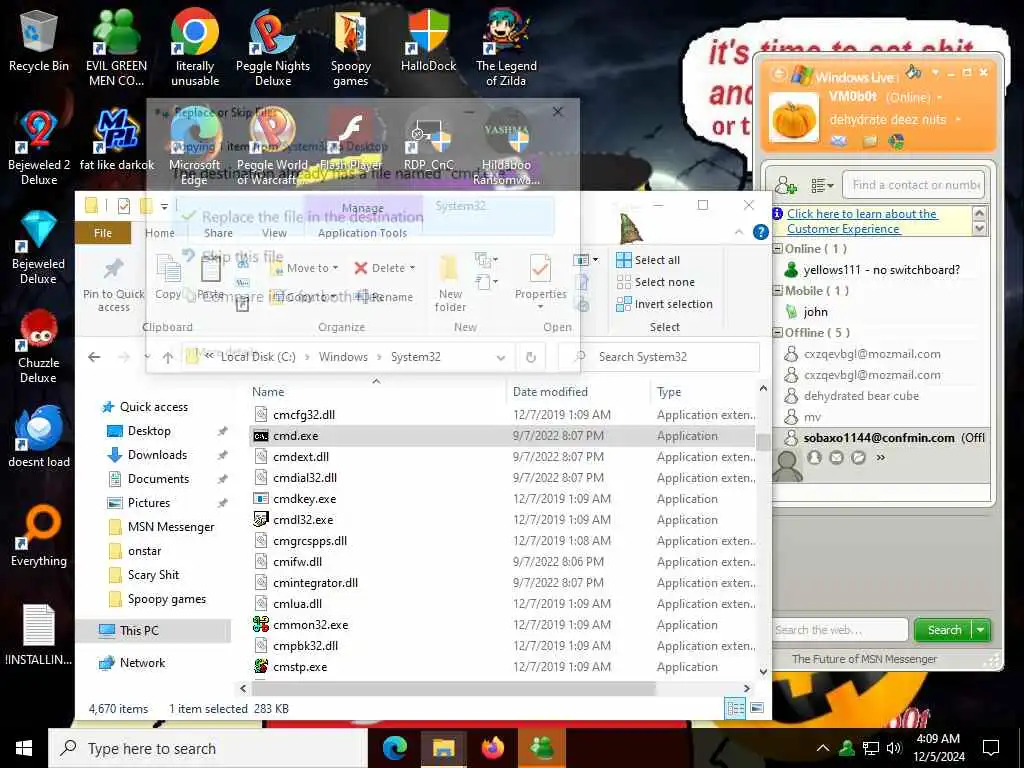Click The Future of MSN Messenger footer
1024x768 pixels.
pyautogui.click(x=864, y=659)
